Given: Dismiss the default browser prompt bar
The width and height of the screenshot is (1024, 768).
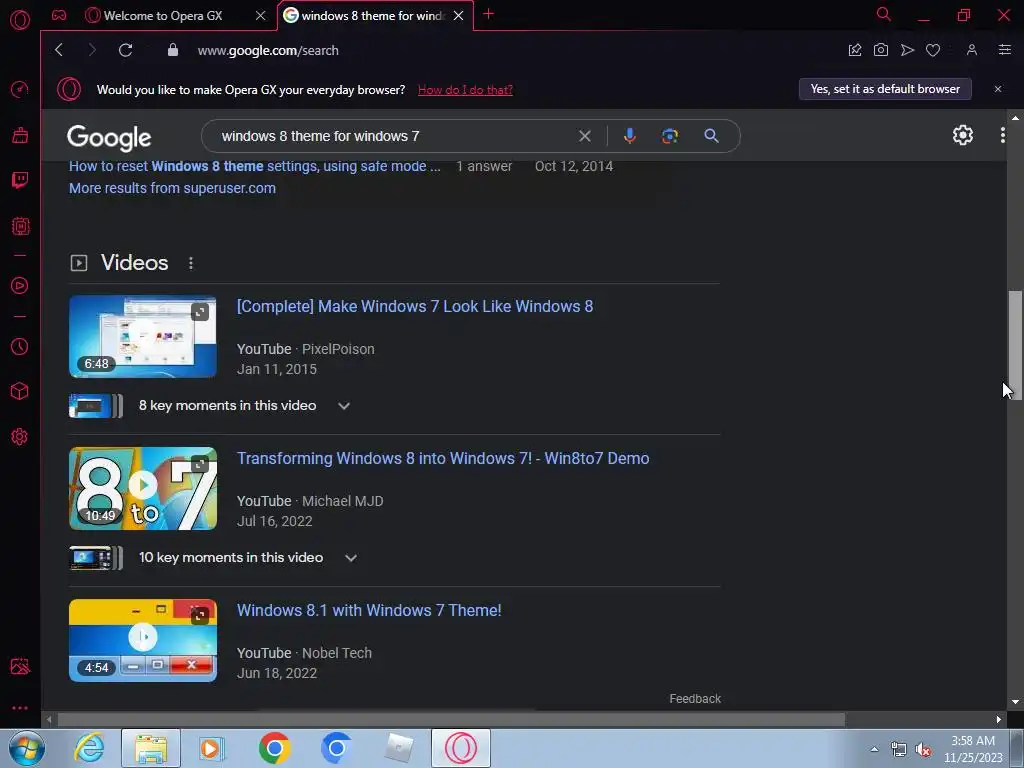Looking at the screenshot, I should [x=998, y=89].
